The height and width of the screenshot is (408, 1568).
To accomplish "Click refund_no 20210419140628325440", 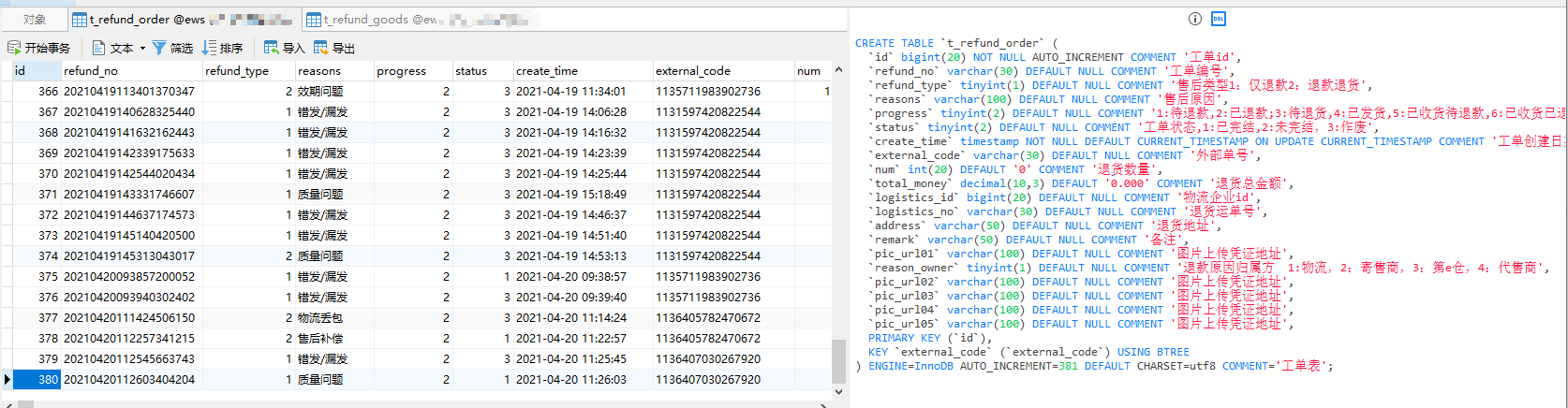I will point(131,111).
